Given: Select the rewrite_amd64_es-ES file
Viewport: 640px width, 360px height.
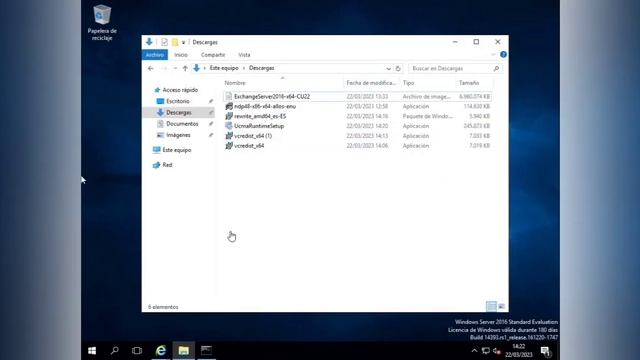Looking at the screenshot, I should 357,116.
